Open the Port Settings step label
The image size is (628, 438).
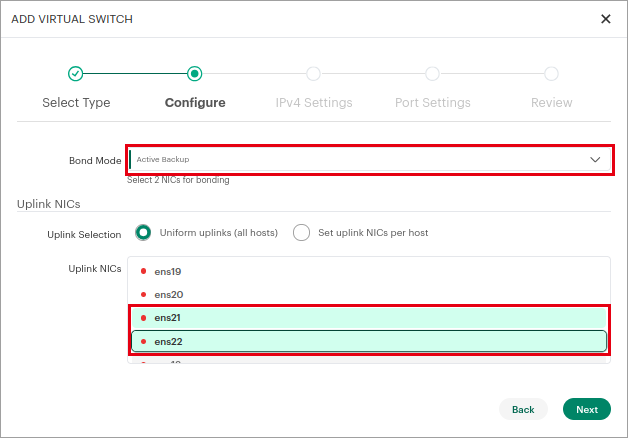433,103
